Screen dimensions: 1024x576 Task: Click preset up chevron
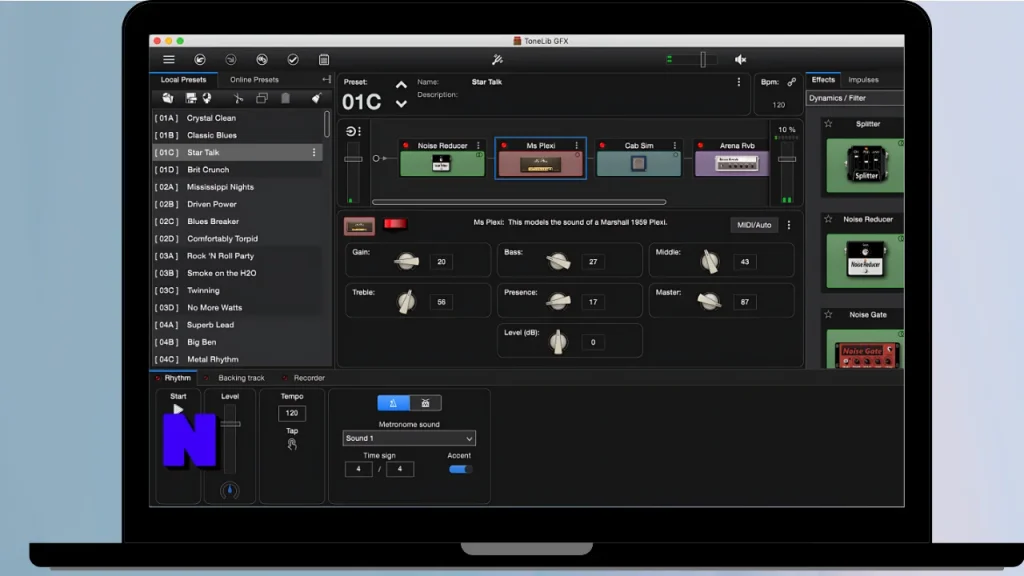401,86
